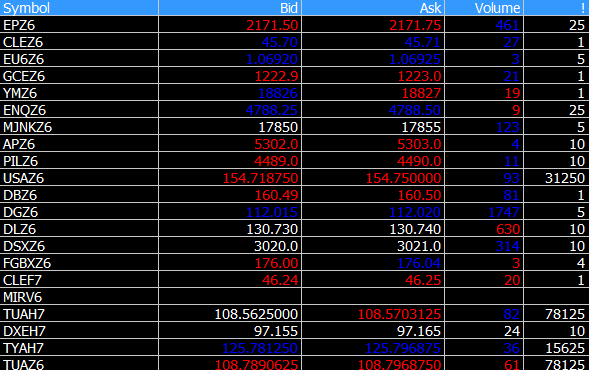Click the EU6Z6 bid 1.06920
Viewport: 589px width, 370px height.
coord(272,59)
